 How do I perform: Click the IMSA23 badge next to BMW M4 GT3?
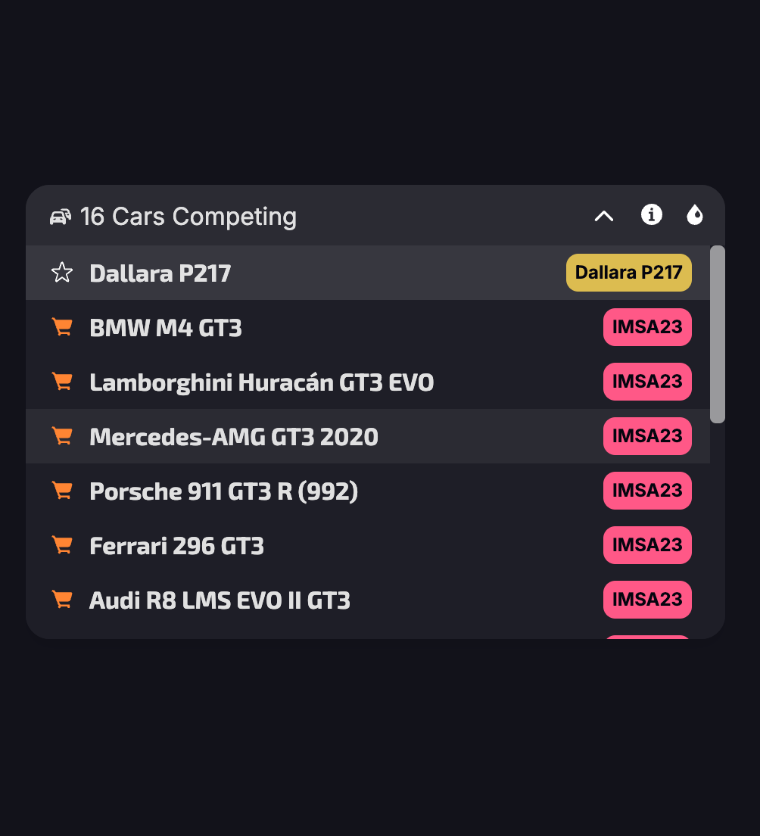647,327
